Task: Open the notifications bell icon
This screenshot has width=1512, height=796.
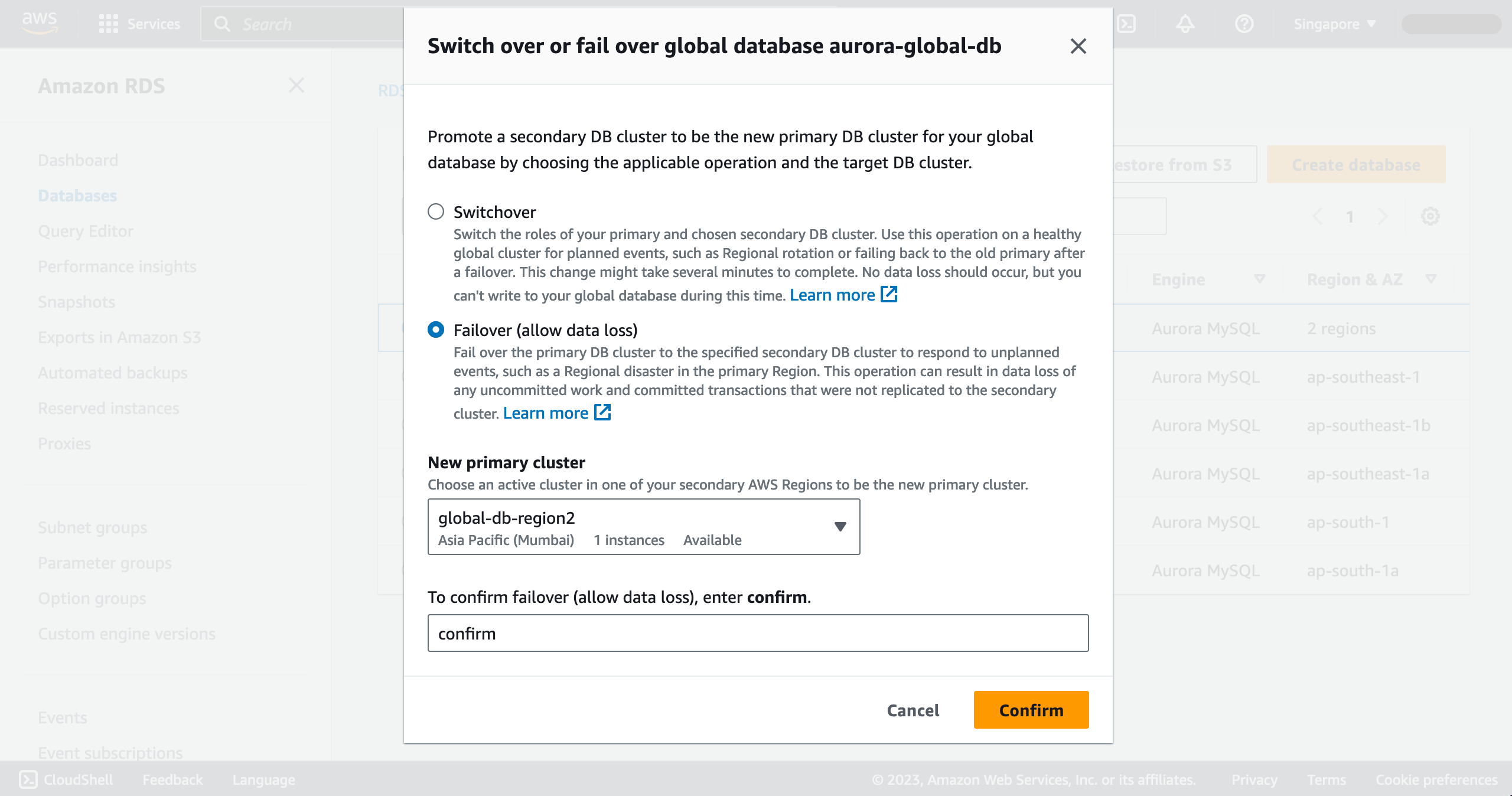Action: click(x=1185, y=24)
